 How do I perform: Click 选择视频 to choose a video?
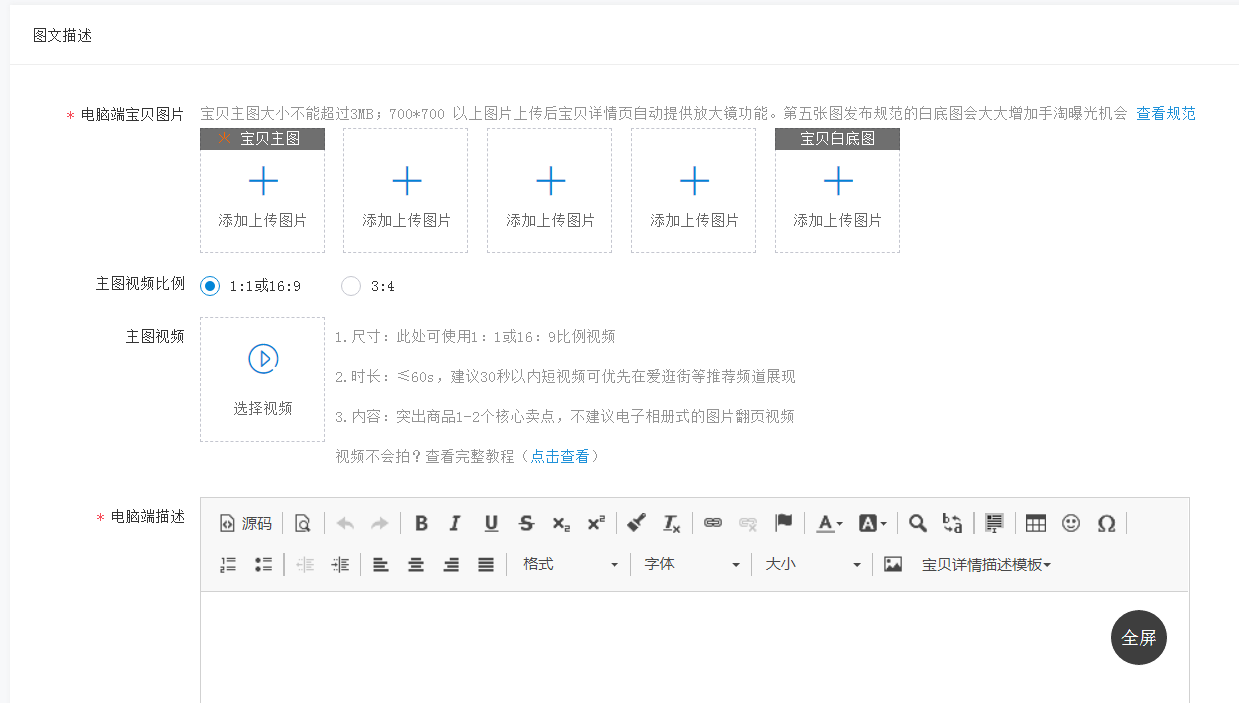click(262, 379)
